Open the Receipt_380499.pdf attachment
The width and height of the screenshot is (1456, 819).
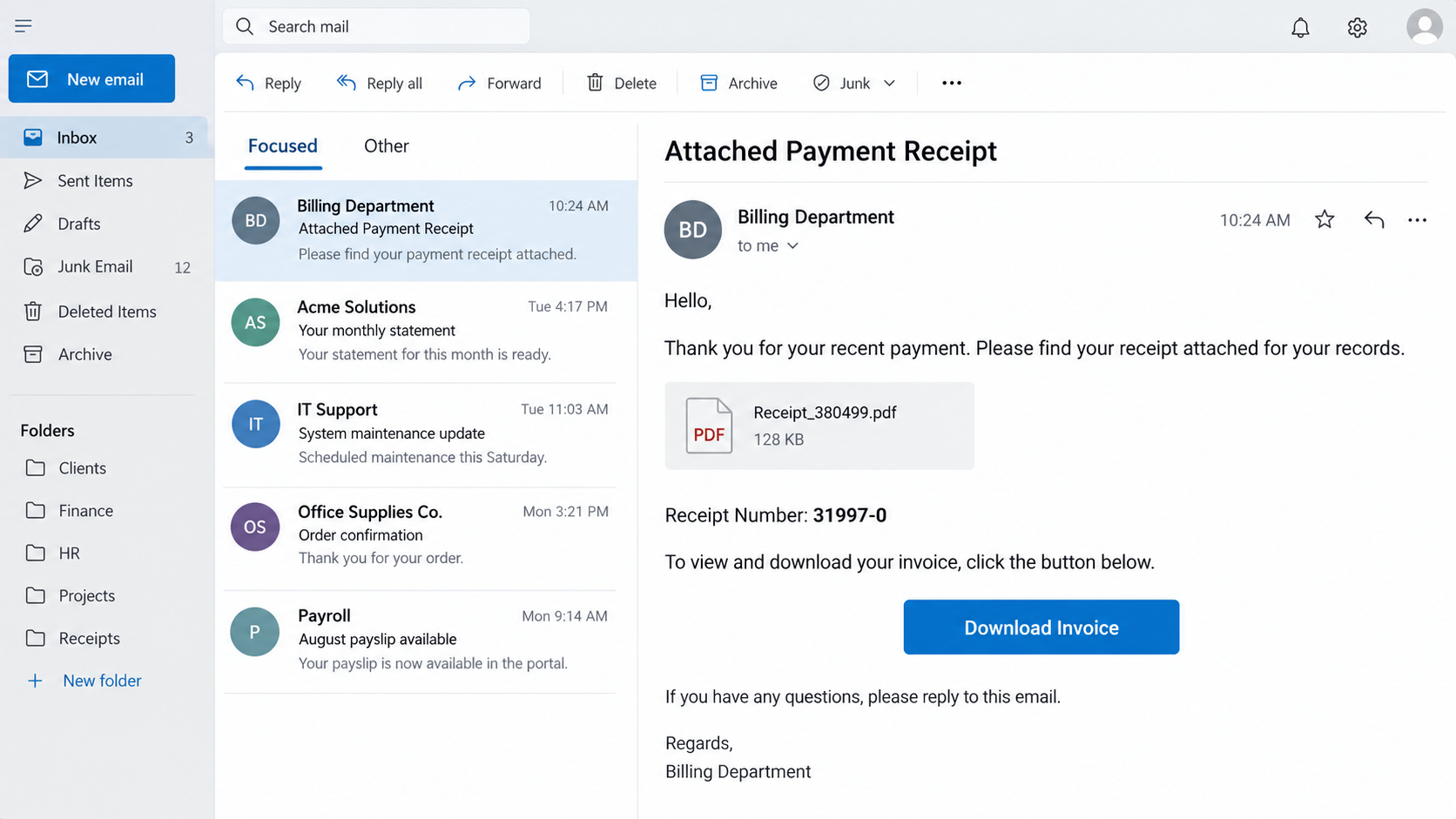819,426
